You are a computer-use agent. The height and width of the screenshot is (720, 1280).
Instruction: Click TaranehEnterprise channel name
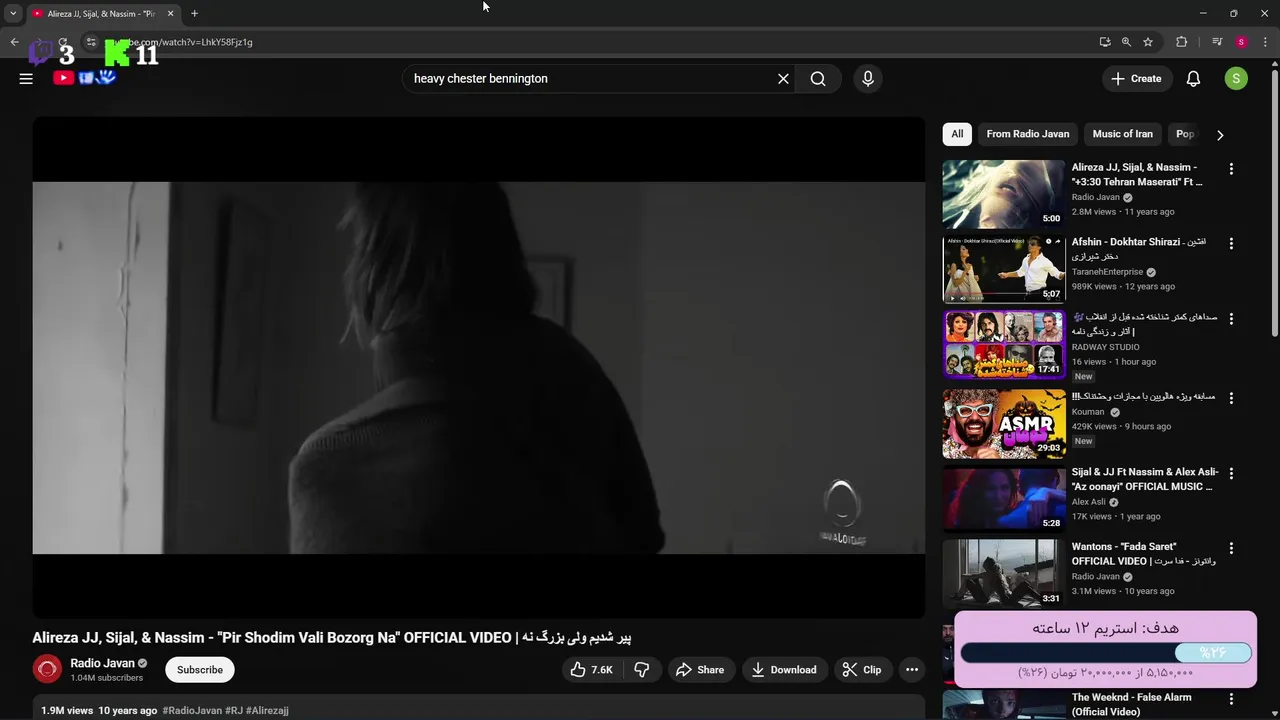(x=1107, y=272)
